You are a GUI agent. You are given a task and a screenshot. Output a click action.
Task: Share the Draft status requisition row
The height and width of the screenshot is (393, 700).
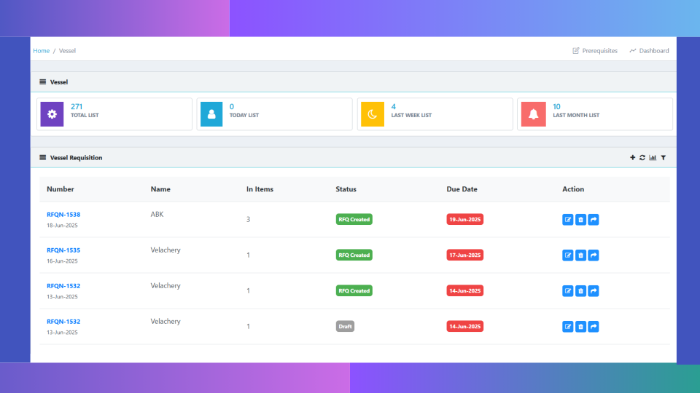pos(593,326)
